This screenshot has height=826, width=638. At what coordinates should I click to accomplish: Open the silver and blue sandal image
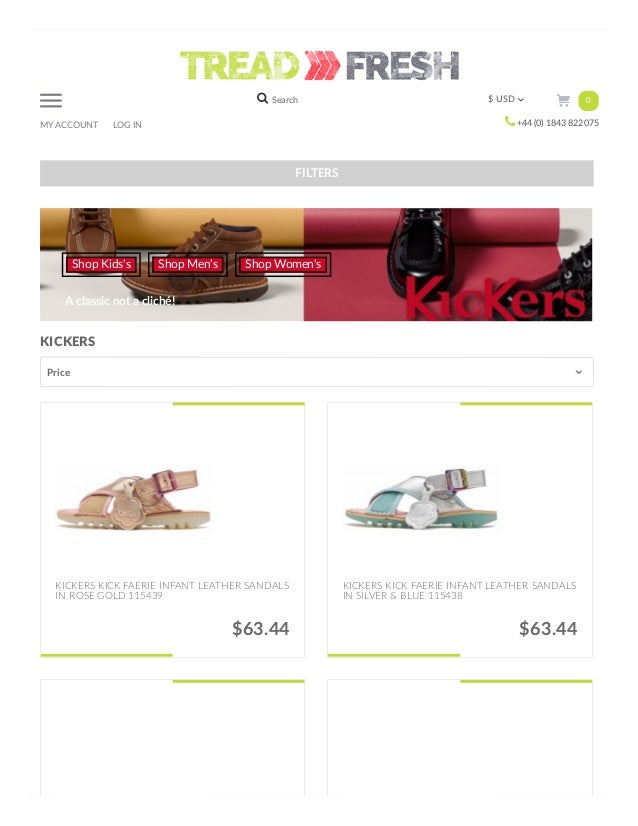[421, 498]
